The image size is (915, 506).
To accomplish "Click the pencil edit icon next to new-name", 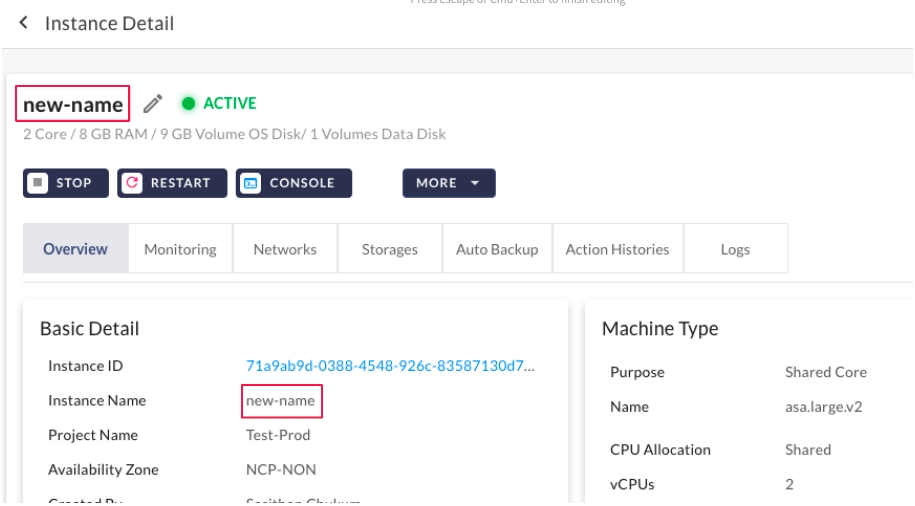I will [152, 104].
